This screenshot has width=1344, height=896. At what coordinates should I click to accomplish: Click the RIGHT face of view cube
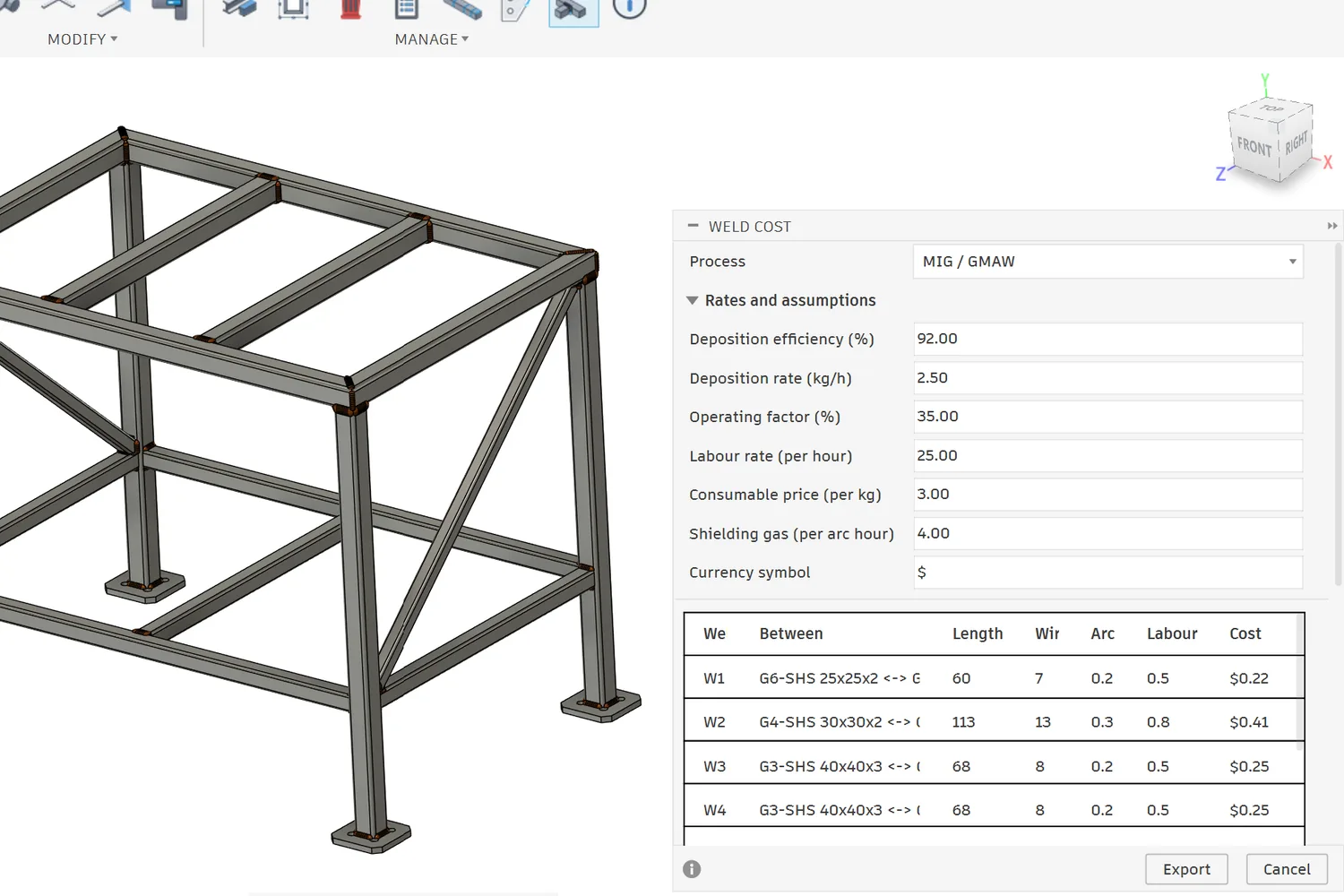[1296, 143]
